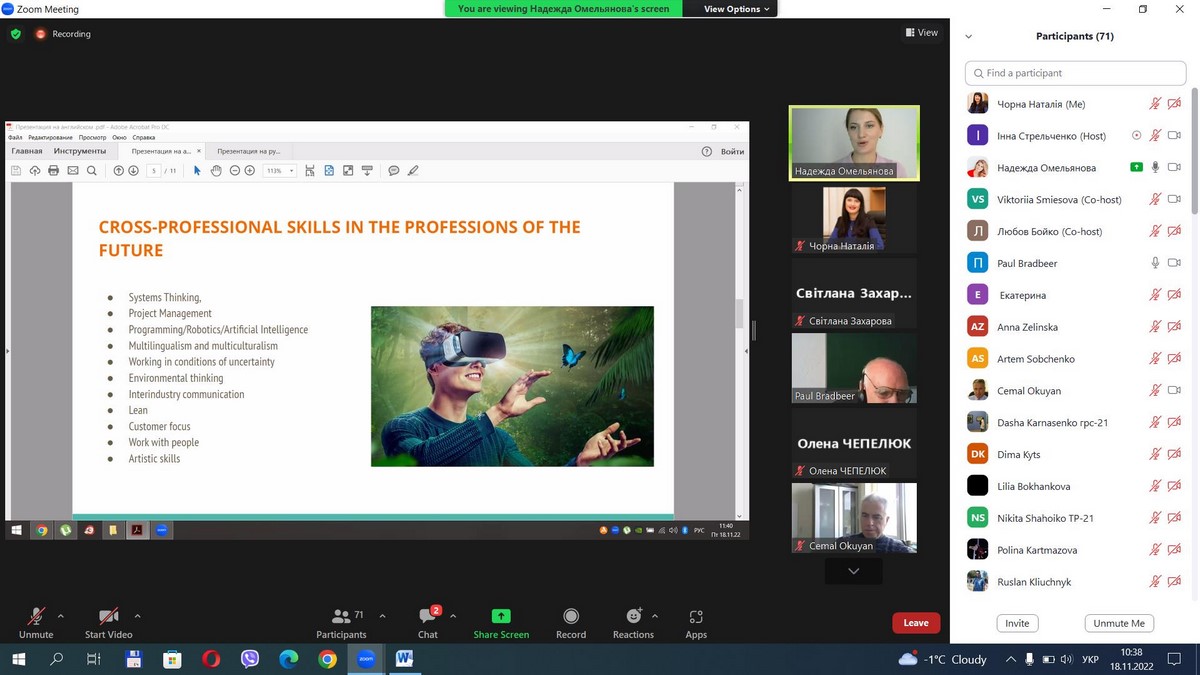This screenshot has height=675, width=1200.
Task: Open the View Options dropdown
Action: (x=737, y=9)
